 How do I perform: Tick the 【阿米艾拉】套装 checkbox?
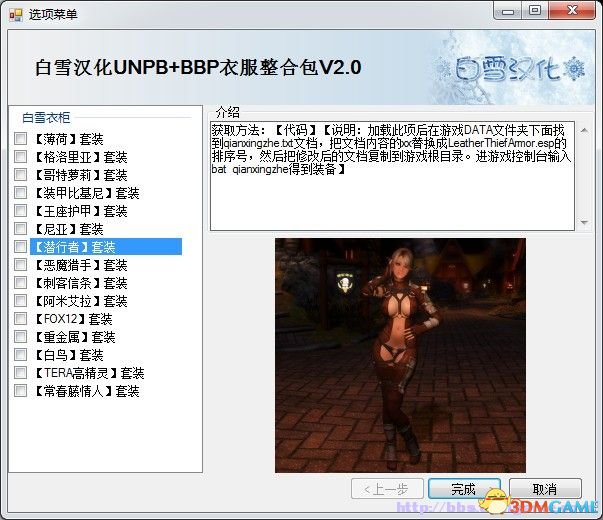(x=20, y=301)
